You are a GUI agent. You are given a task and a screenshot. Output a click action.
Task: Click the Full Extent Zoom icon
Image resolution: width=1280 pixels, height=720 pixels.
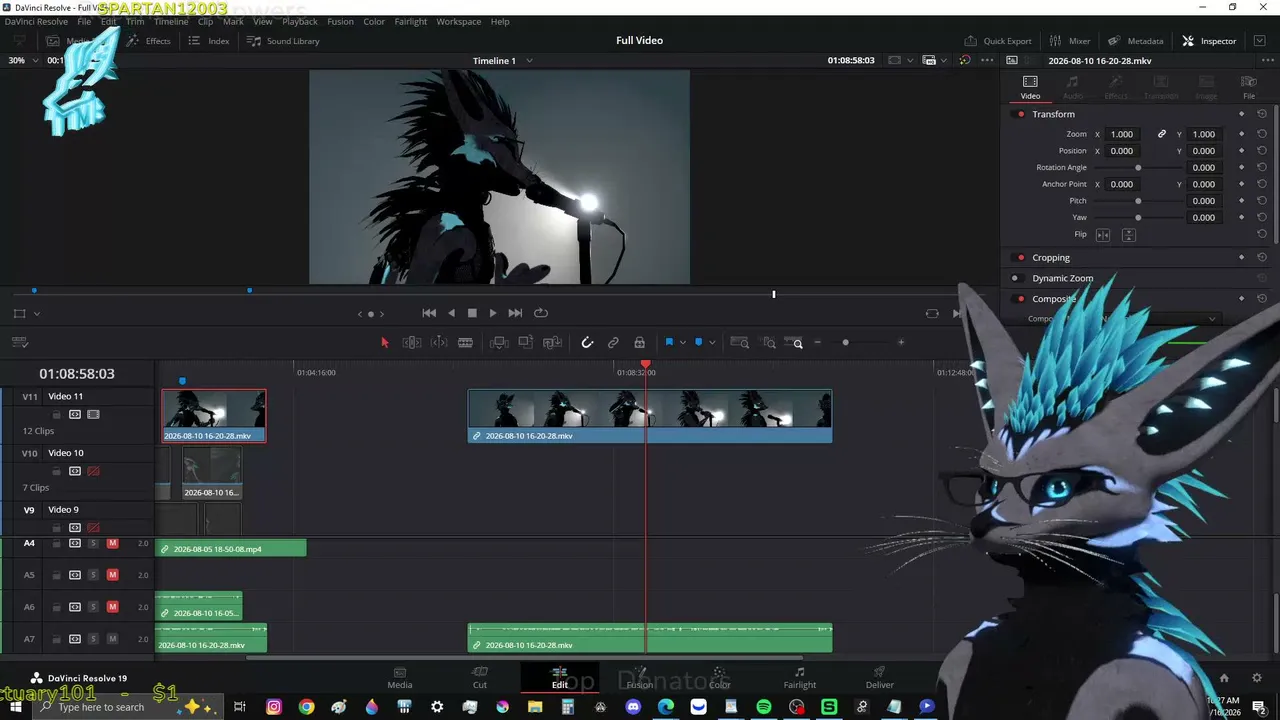point(740,343)
